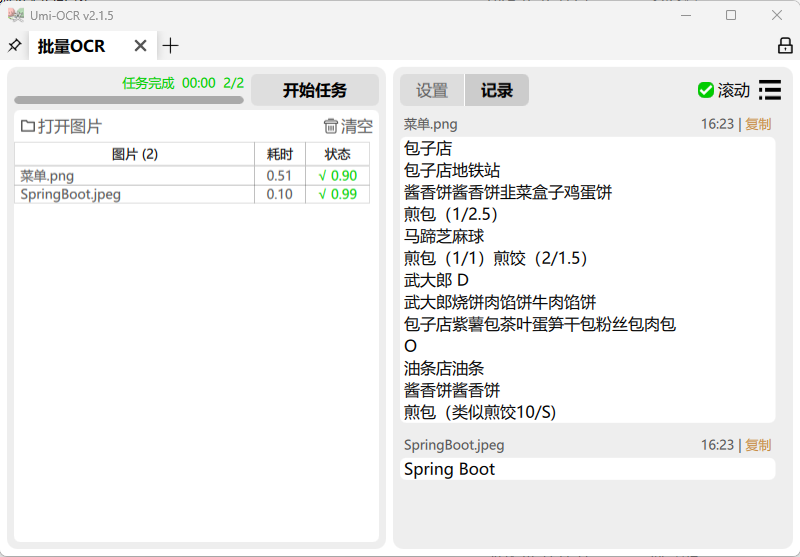Click the Spring Boot result text box
800x557 pixels.
pos(588,469)
